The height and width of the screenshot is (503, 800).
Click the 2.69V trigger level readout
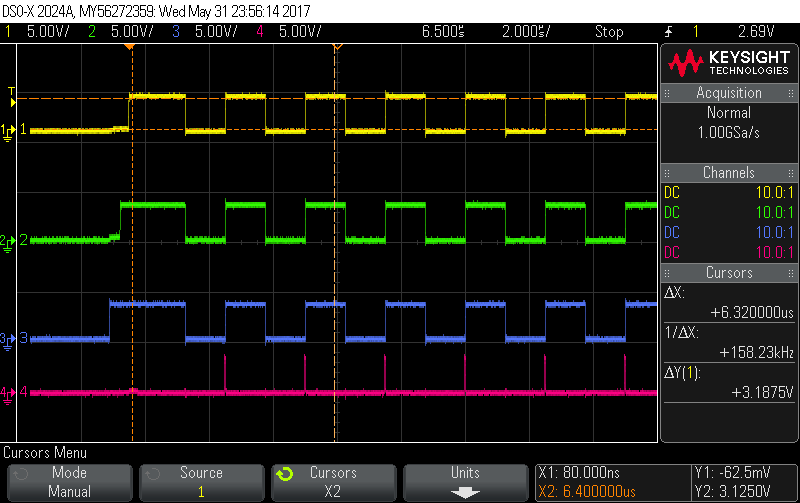tap(756, 32)
